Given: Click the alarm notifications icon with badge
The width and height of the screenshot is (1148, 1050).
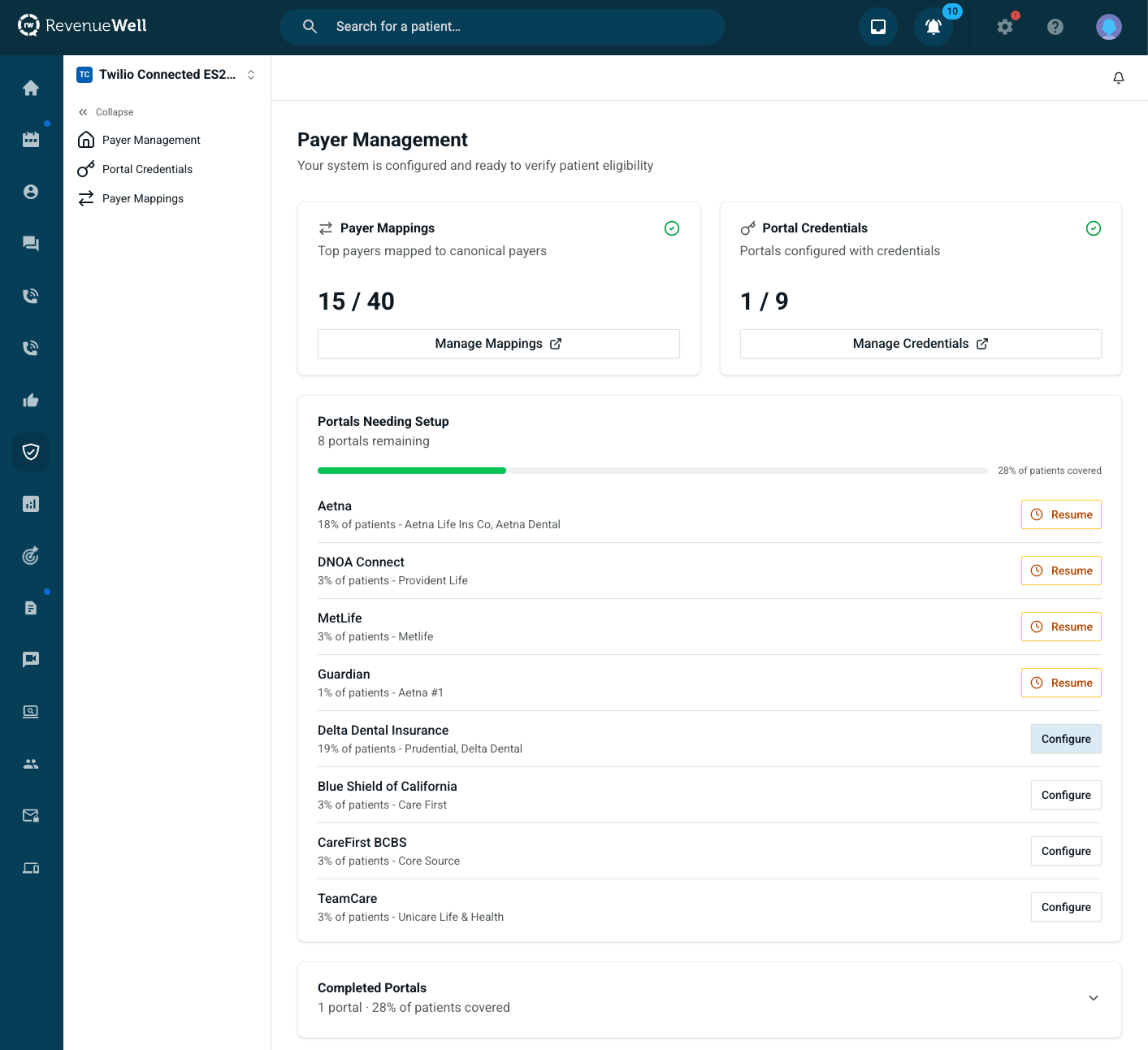Looking at the screenshot, I should [934, 27].
